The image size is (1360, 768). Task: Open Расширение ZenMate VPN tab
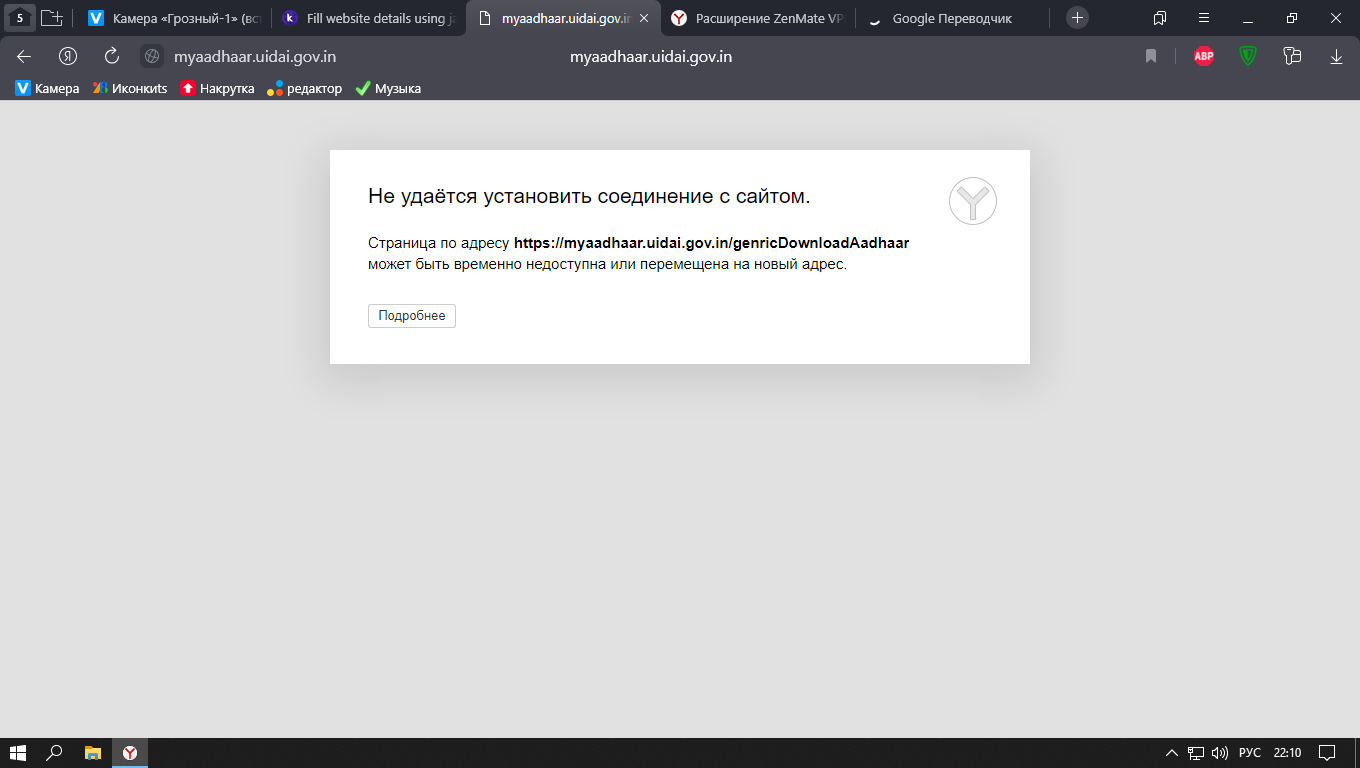pos(760,18)
